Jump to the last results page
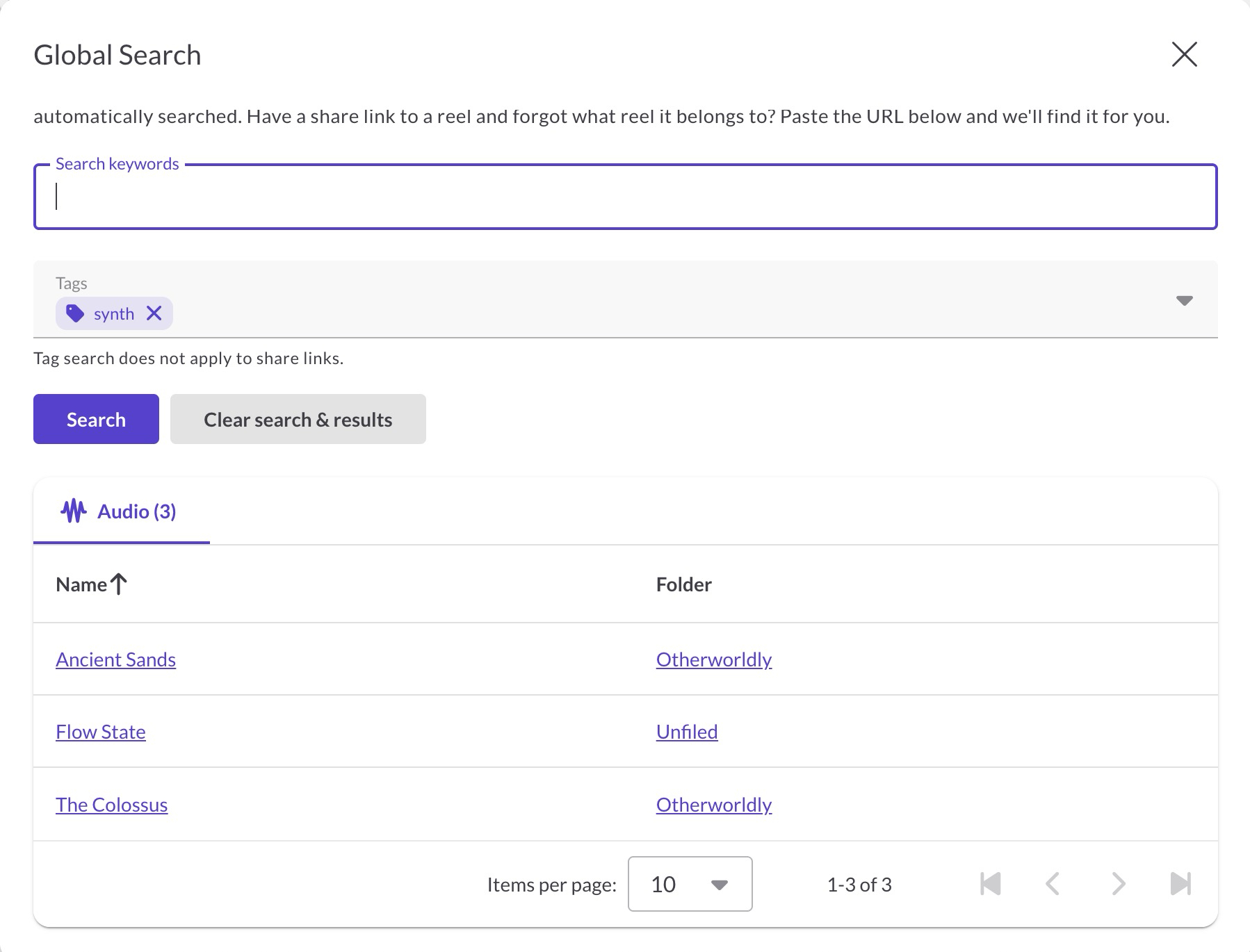Image resolution: width=1250 pixels, height=952 pixels. point(1180,884)
